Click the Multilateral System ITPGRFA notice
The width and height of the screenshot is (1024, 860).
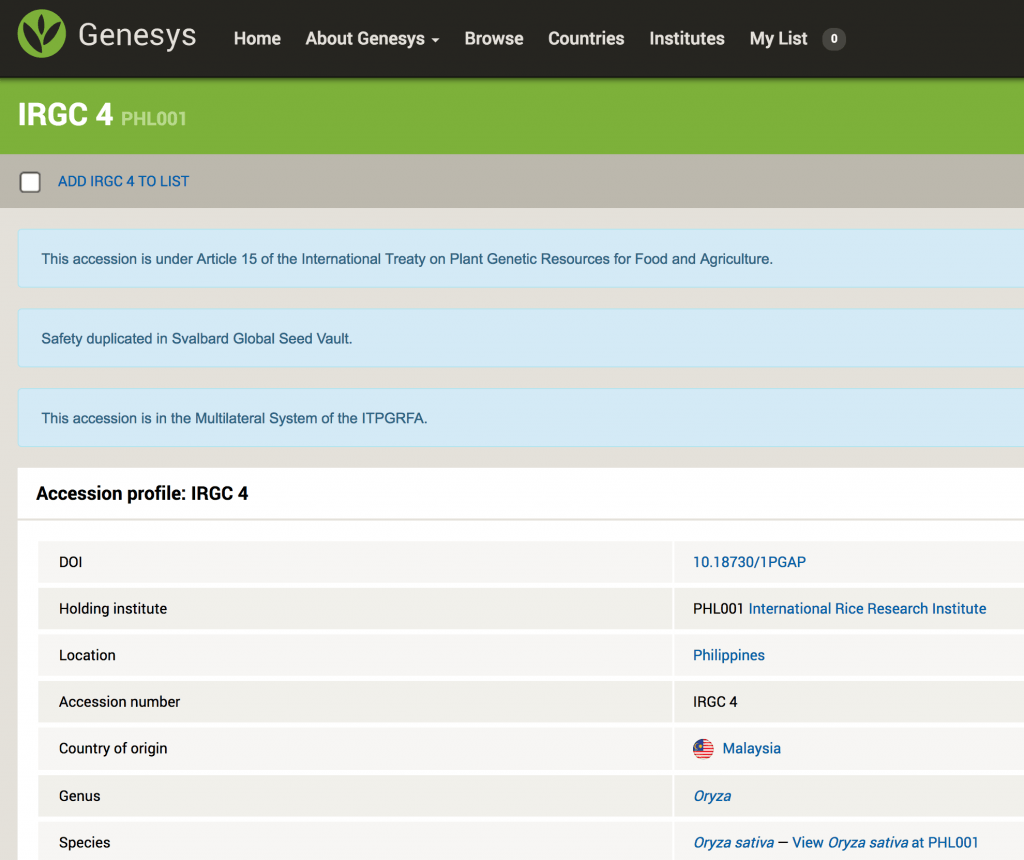tap(520, 418)
